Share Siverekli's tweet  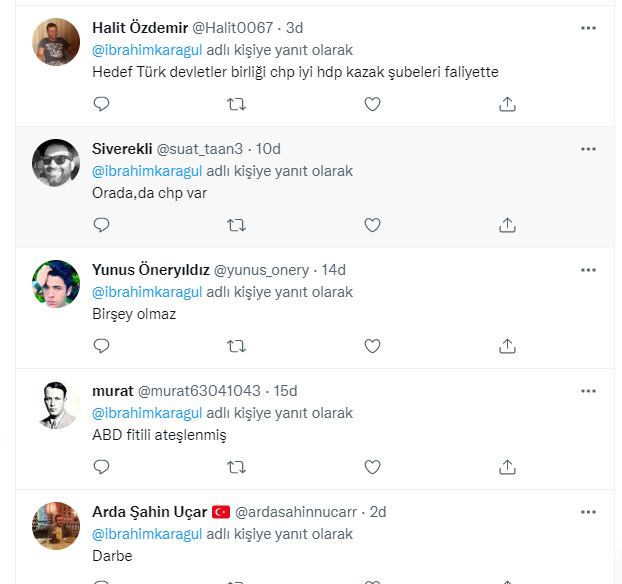click(507, 225)
